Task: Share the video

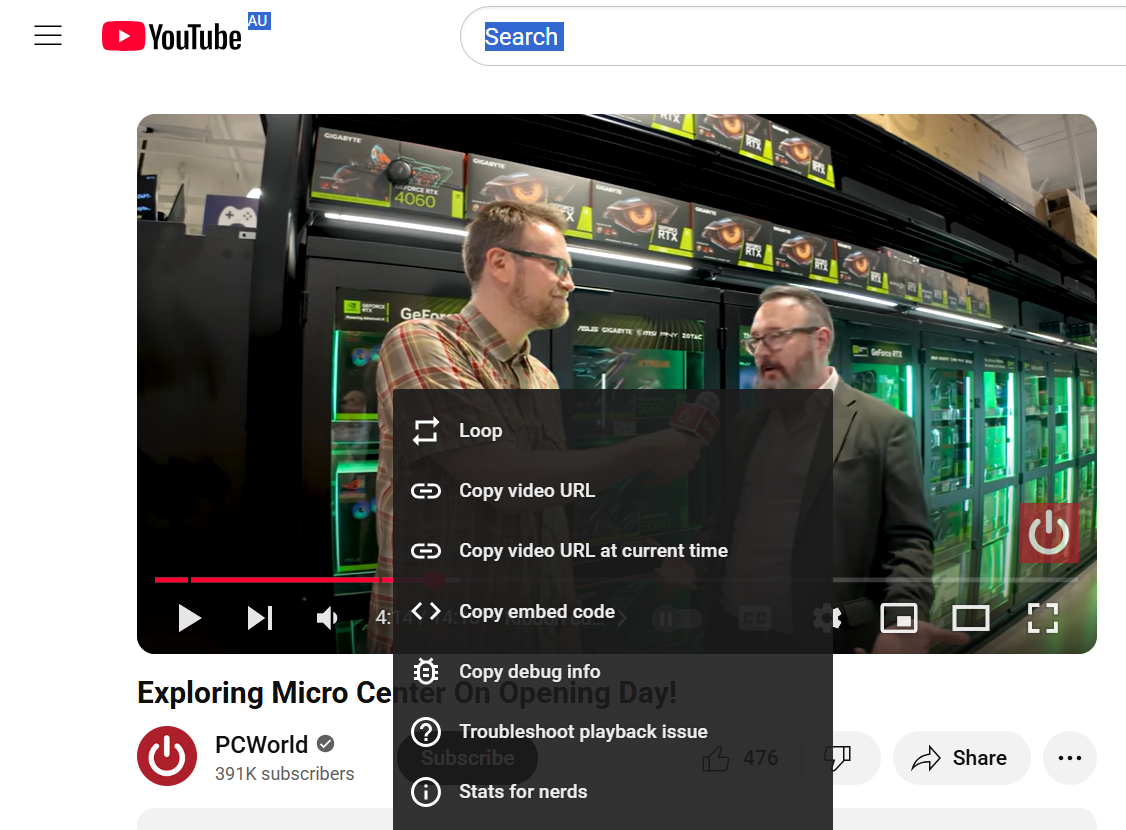Action: [961, 758]
